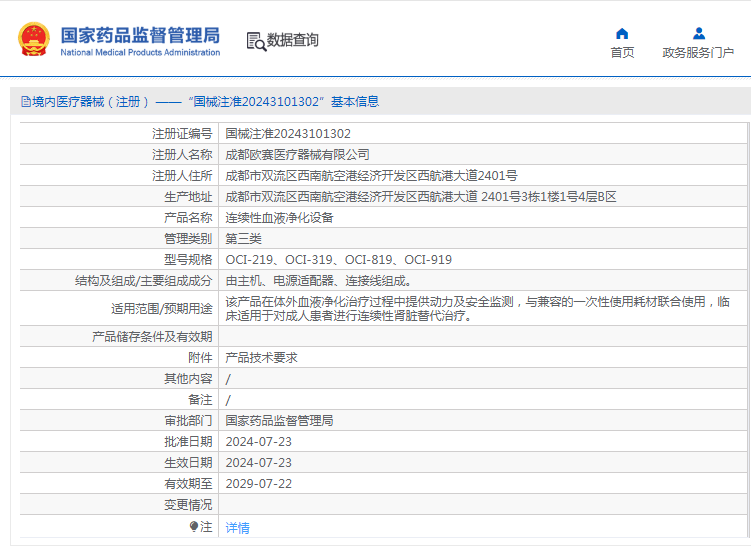This screenshot has height=554, width=751.
Task: Click the 产品技术要求 attachment
Action: [262, 358]
